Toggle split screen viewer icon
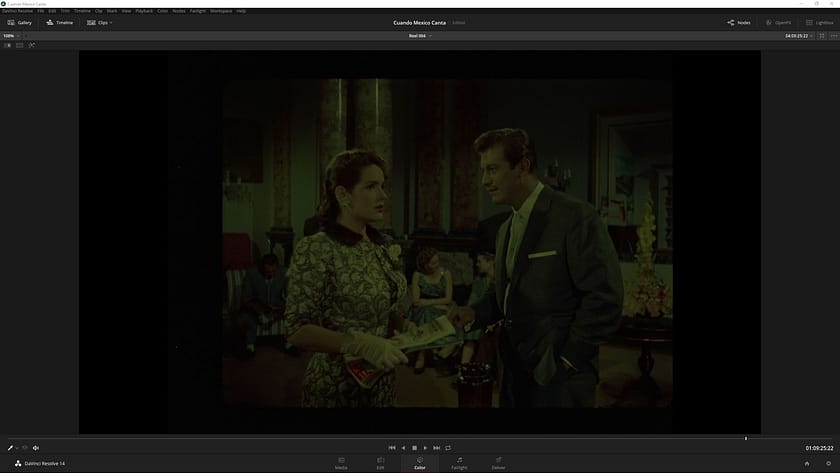This screenshot has height=473, width=840. click(x=20, y=46)
